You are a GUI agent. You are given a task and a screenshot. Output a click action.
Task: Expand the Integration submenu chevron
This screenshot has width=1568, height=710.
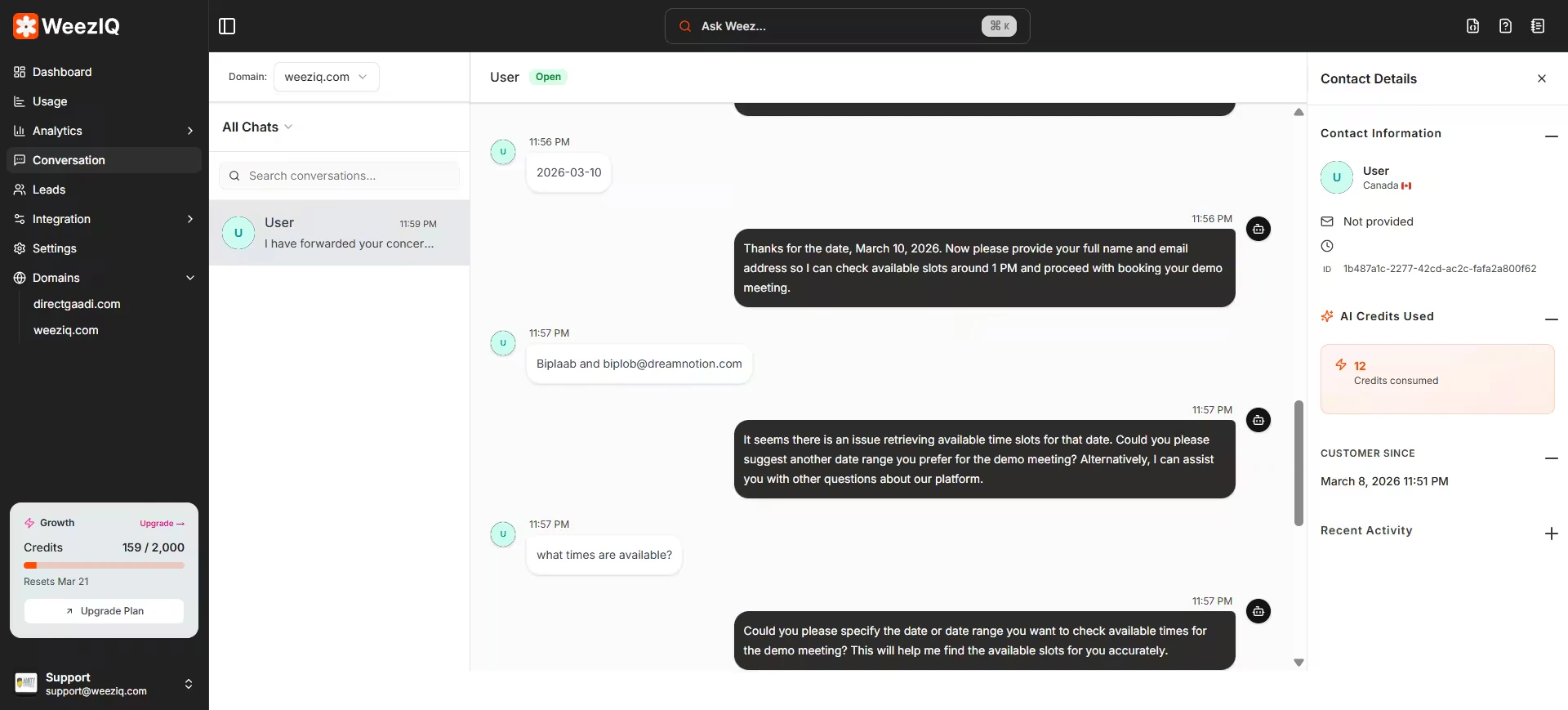[x=190, y=219]
